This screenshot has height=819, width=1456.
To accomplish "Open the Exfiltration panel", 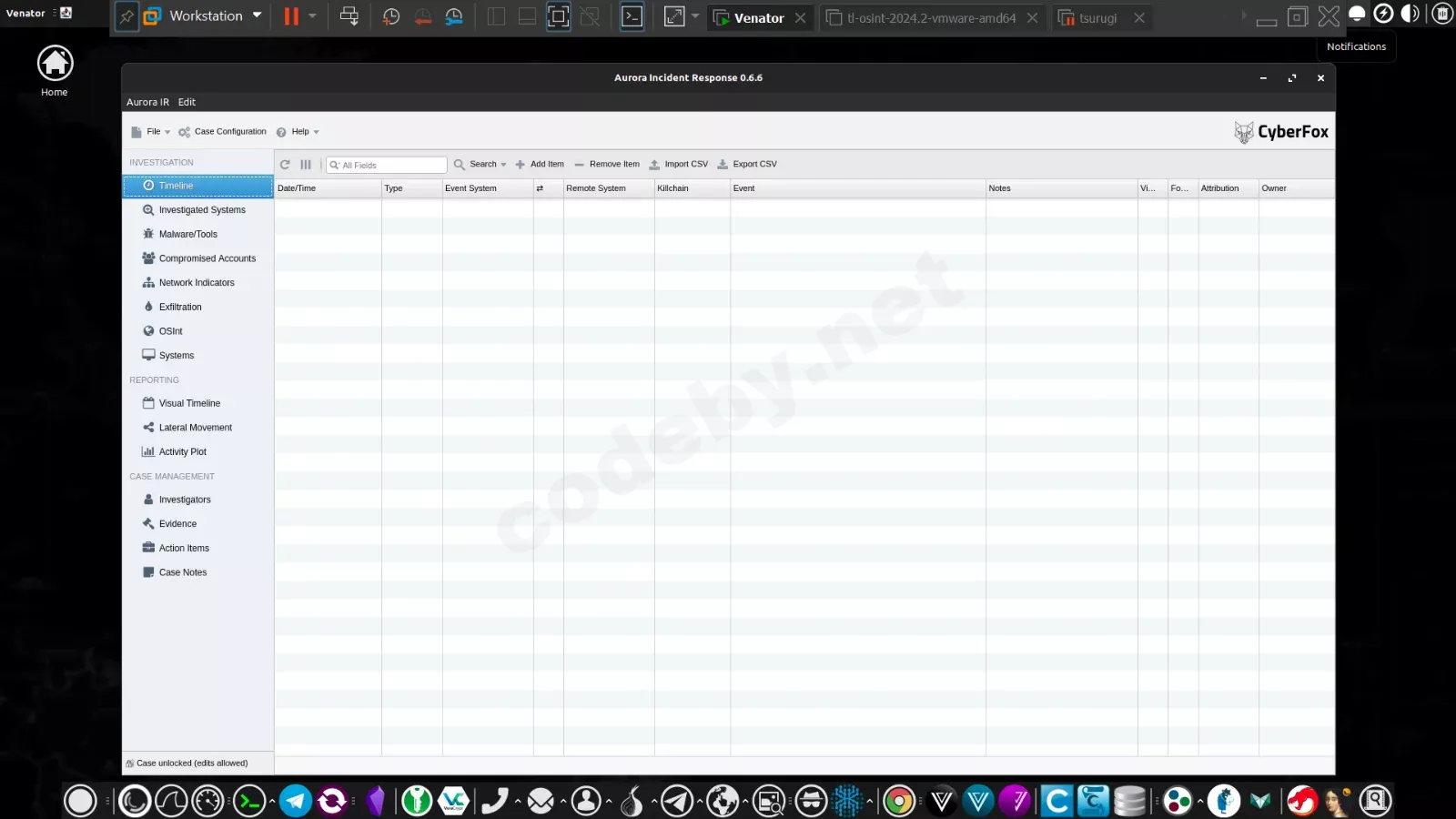I will coord(179,307).
